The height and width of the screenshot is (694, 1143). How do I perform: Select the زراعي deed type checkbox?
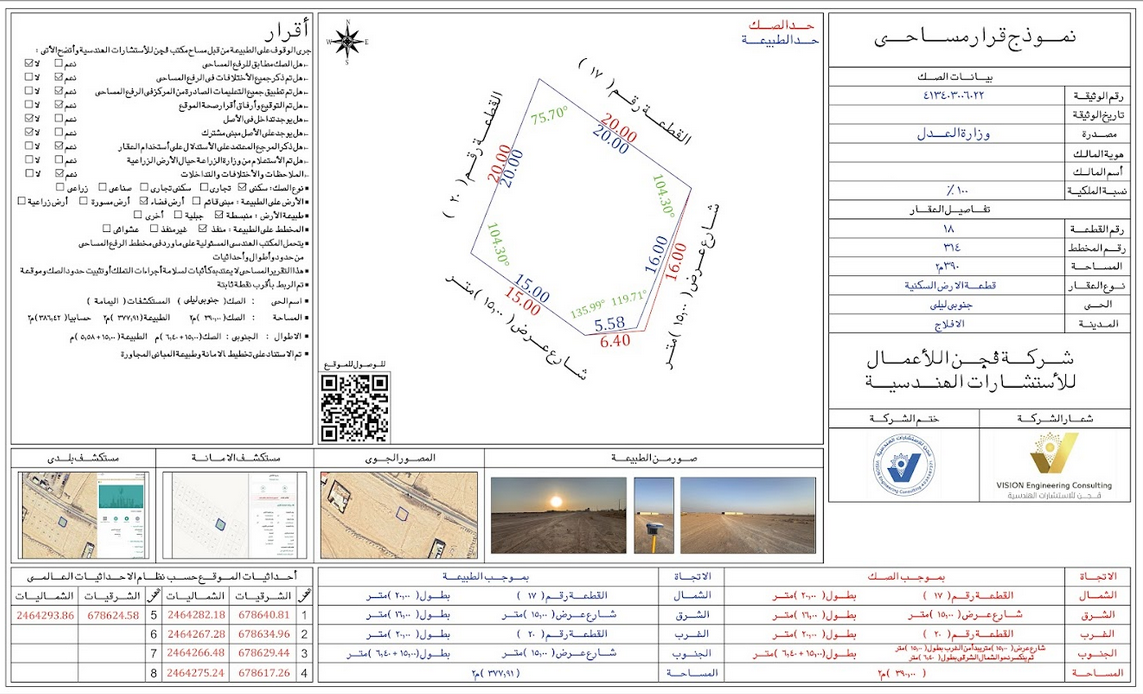tap(60, 187)
